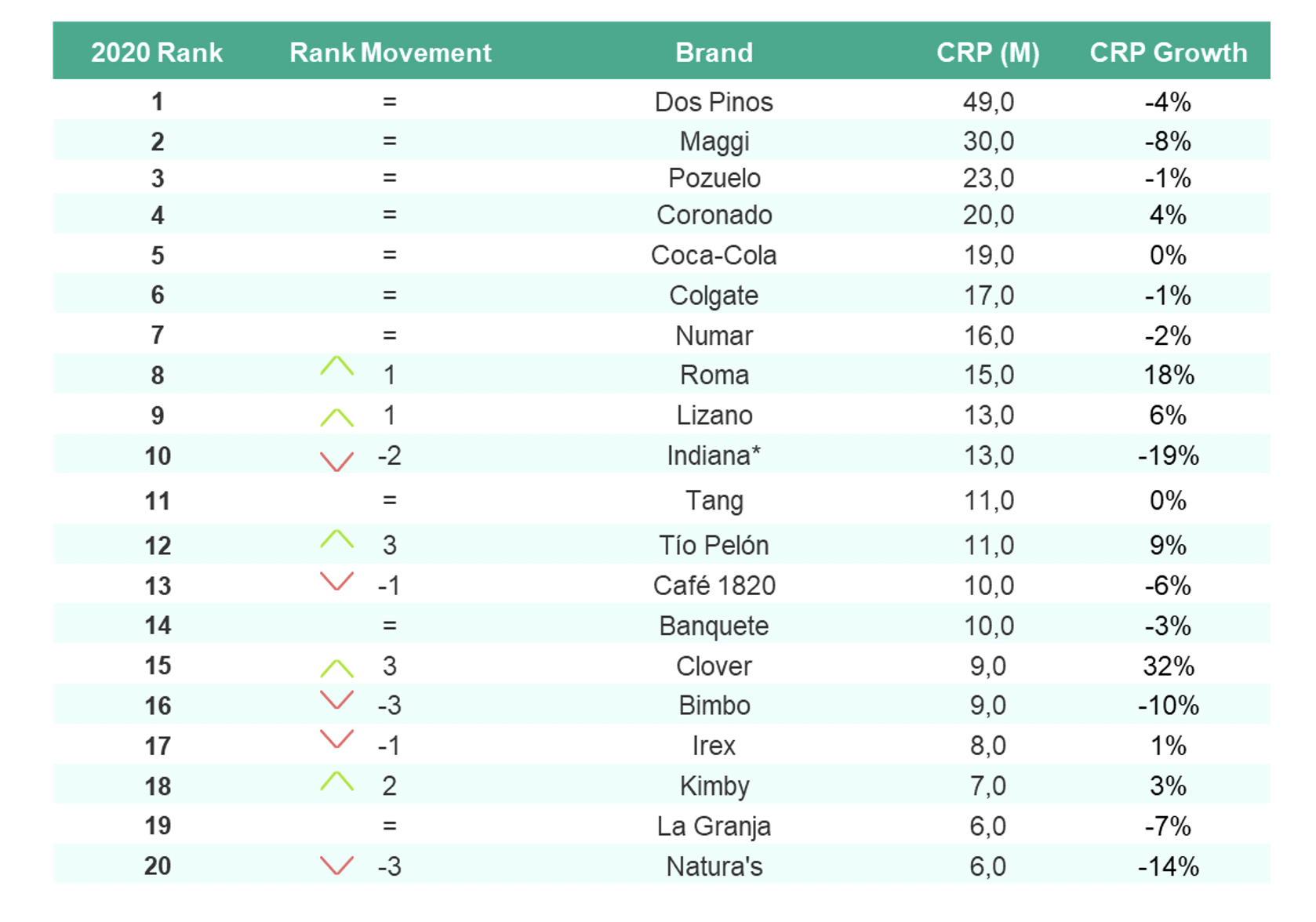Click the red down arrow in Bimbo row
1316x922 pixels.
click(x=336, y=699)
